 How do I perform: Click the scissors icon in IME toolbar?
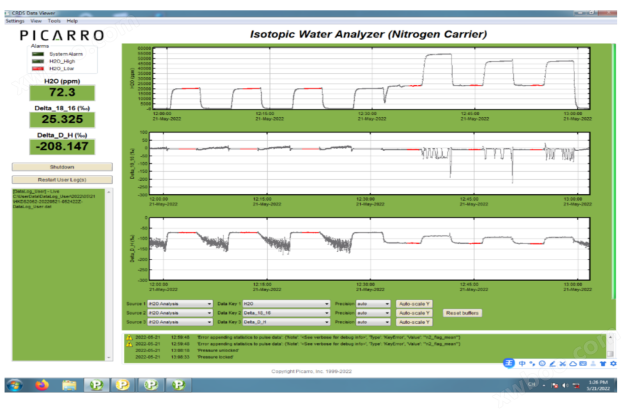tap(563, 363)
